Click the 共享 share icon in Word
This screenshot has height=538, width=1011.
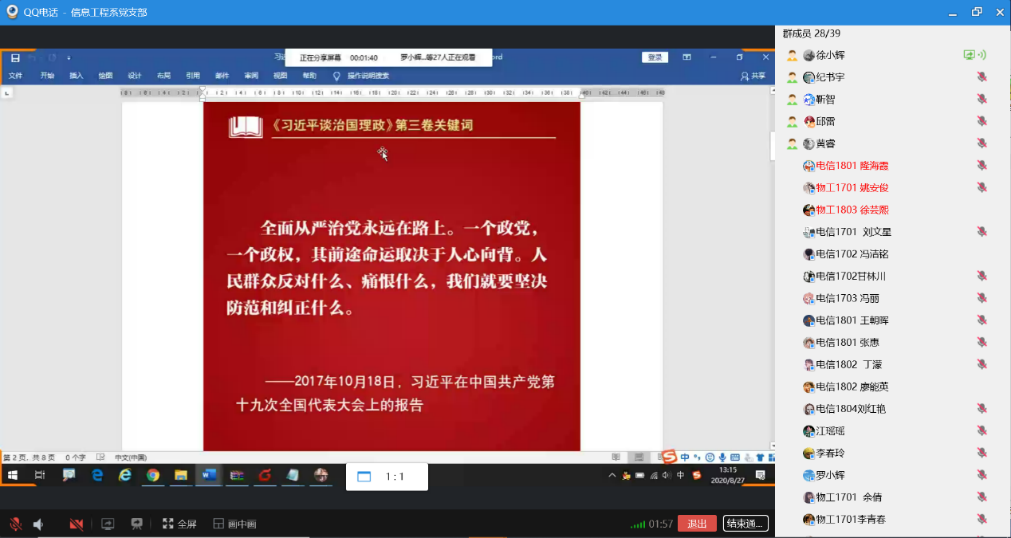tap(752, 76)
